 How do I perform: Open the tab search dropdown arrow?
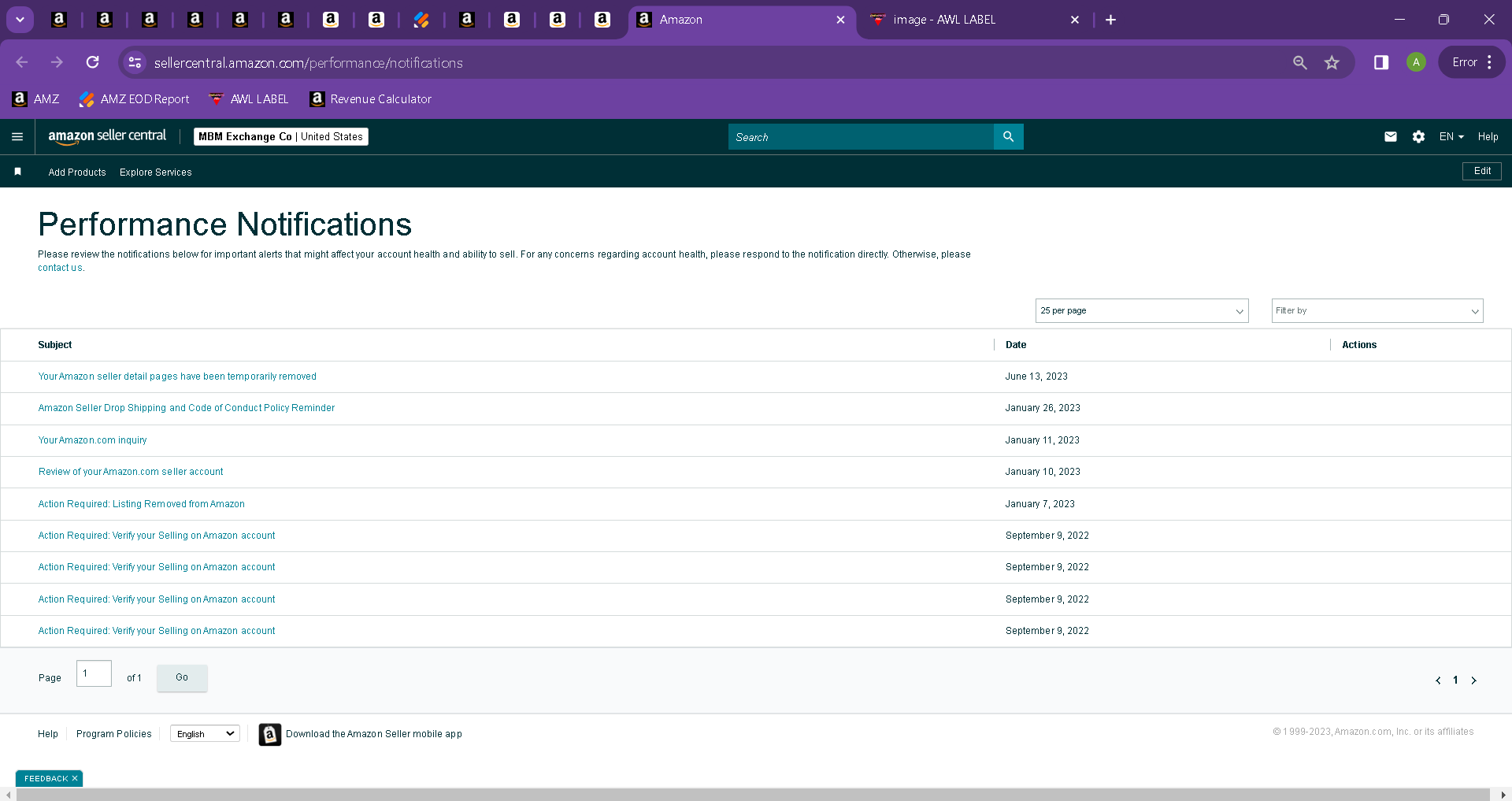pyautogui.click(x=20, y=20)
